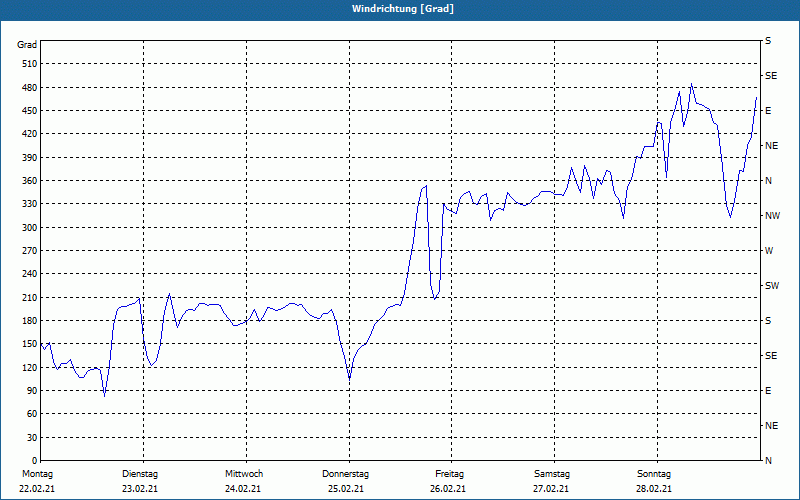Select the 450 y-axis value

click(30, 111)
